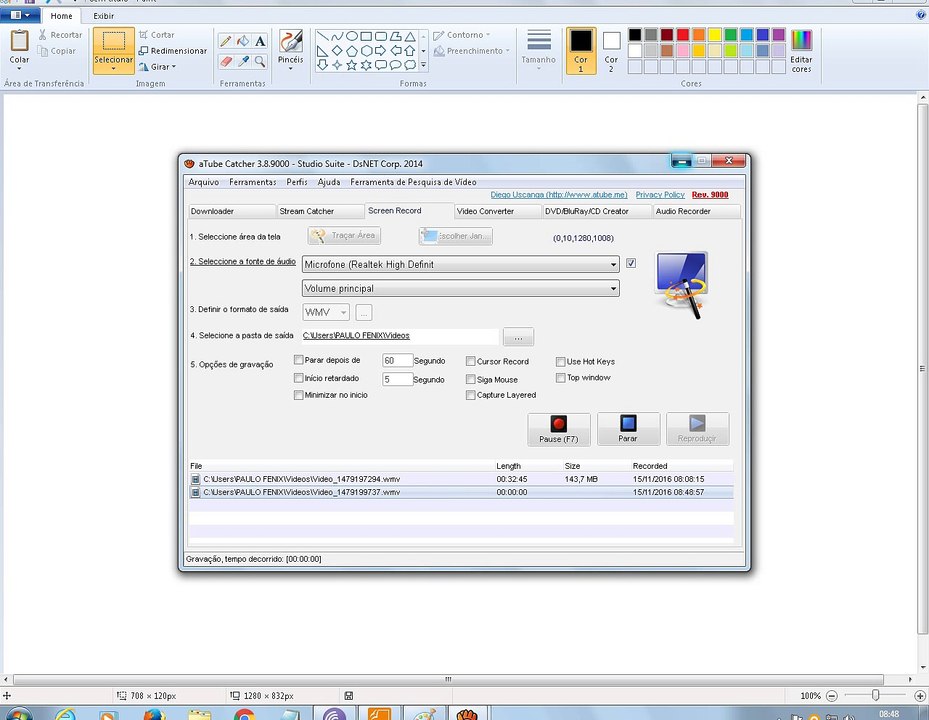Activate the Magnifier tool
This screenshot has height=720, width=929.
pos(260,61)
